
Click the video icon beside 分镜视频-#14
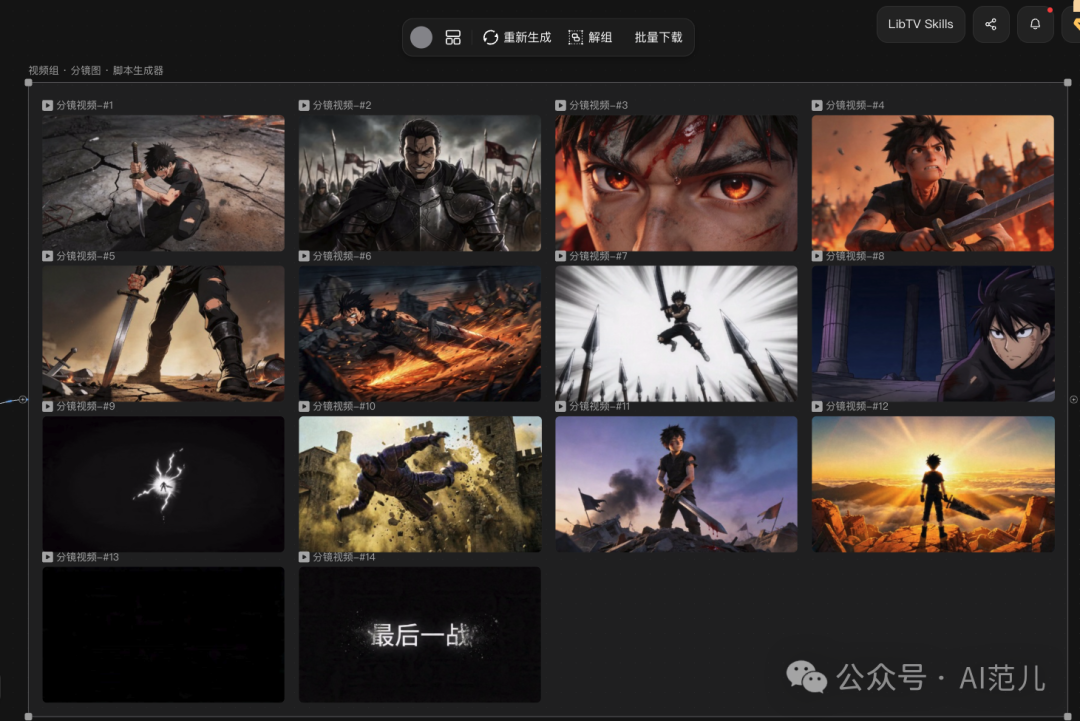[x=304, y=557]
